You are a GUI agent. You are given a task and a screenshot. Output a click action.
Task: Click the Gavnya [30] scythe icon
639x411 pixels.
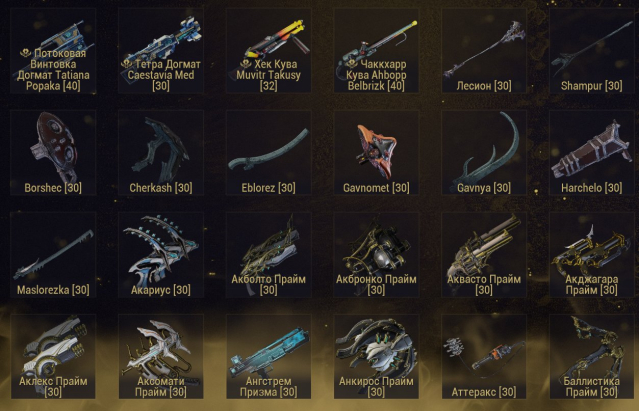484,153
